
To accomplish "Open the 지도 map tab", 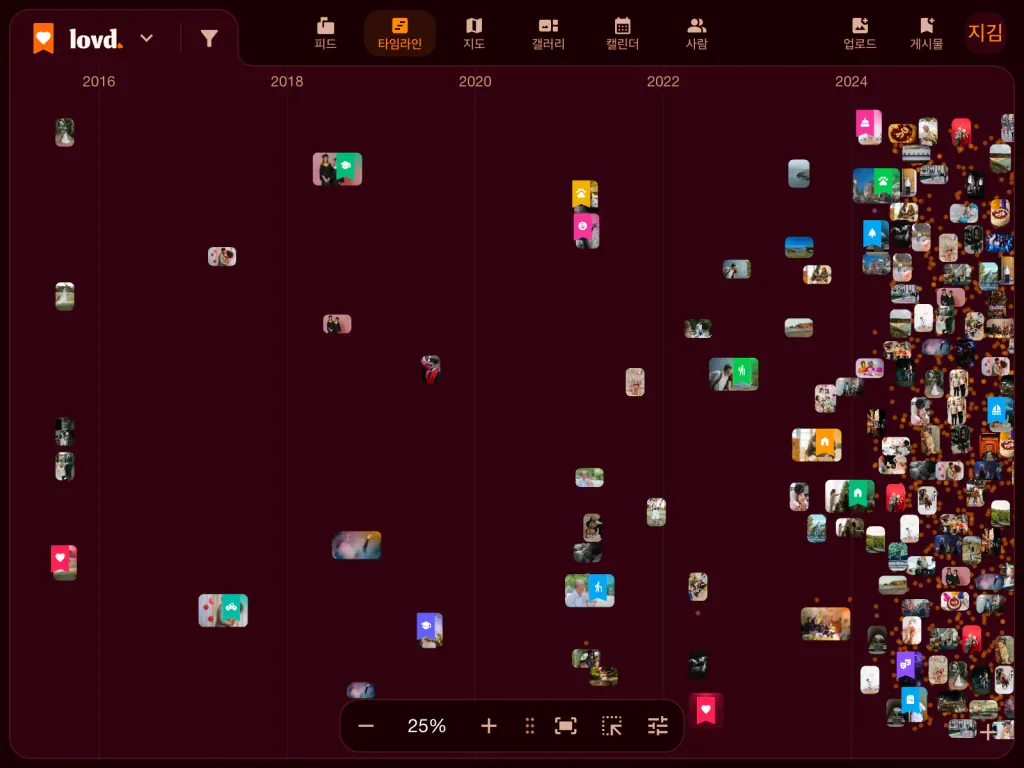I will click(474, 34).
